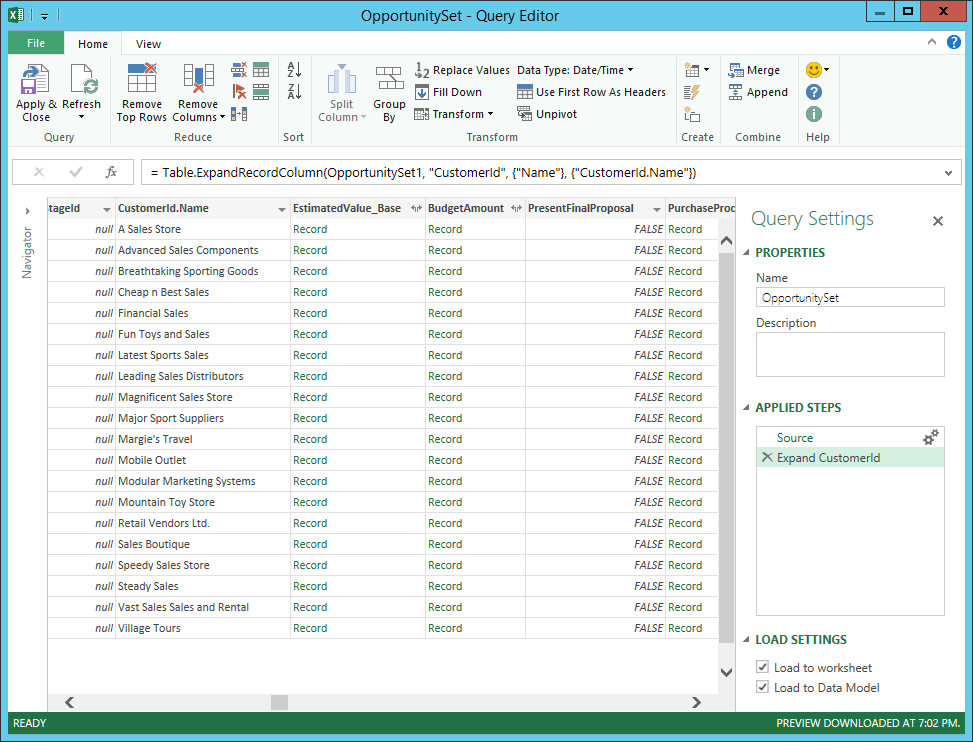Click the Excel icon in the title bar

pyautogui.click(x=17, y=15)
